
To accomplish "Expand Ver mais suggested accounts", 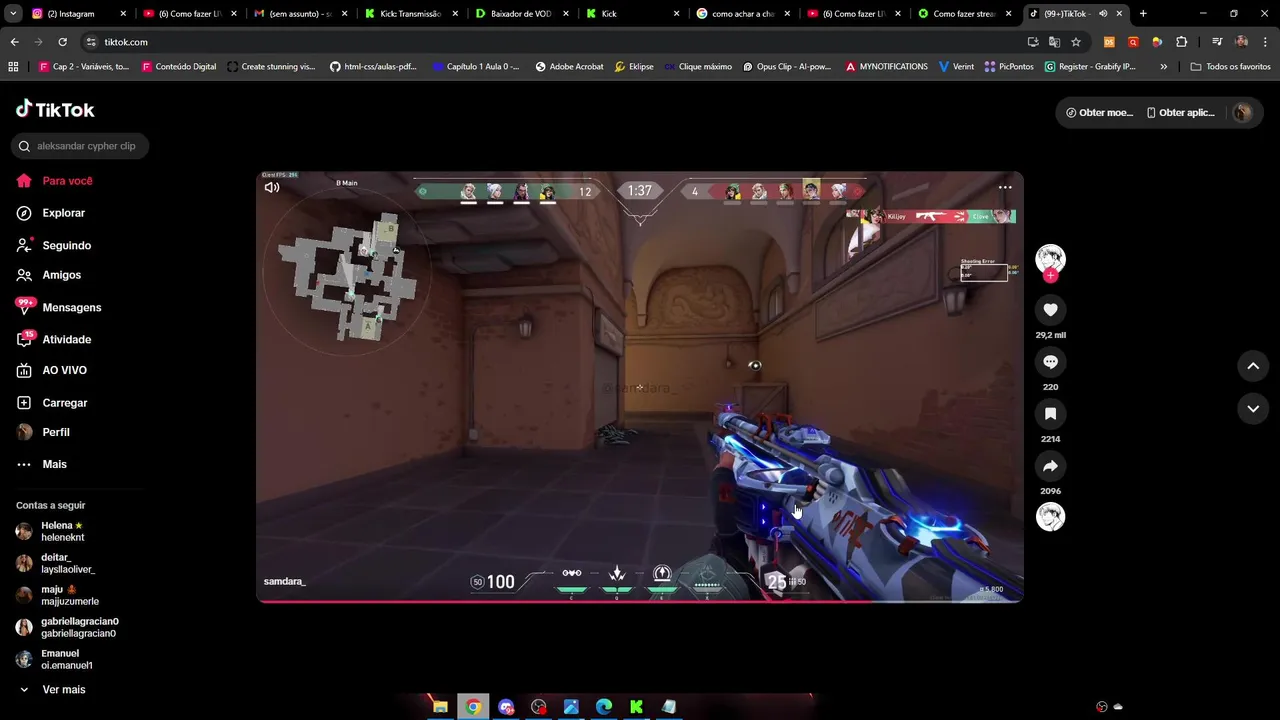I will point(52,690).
